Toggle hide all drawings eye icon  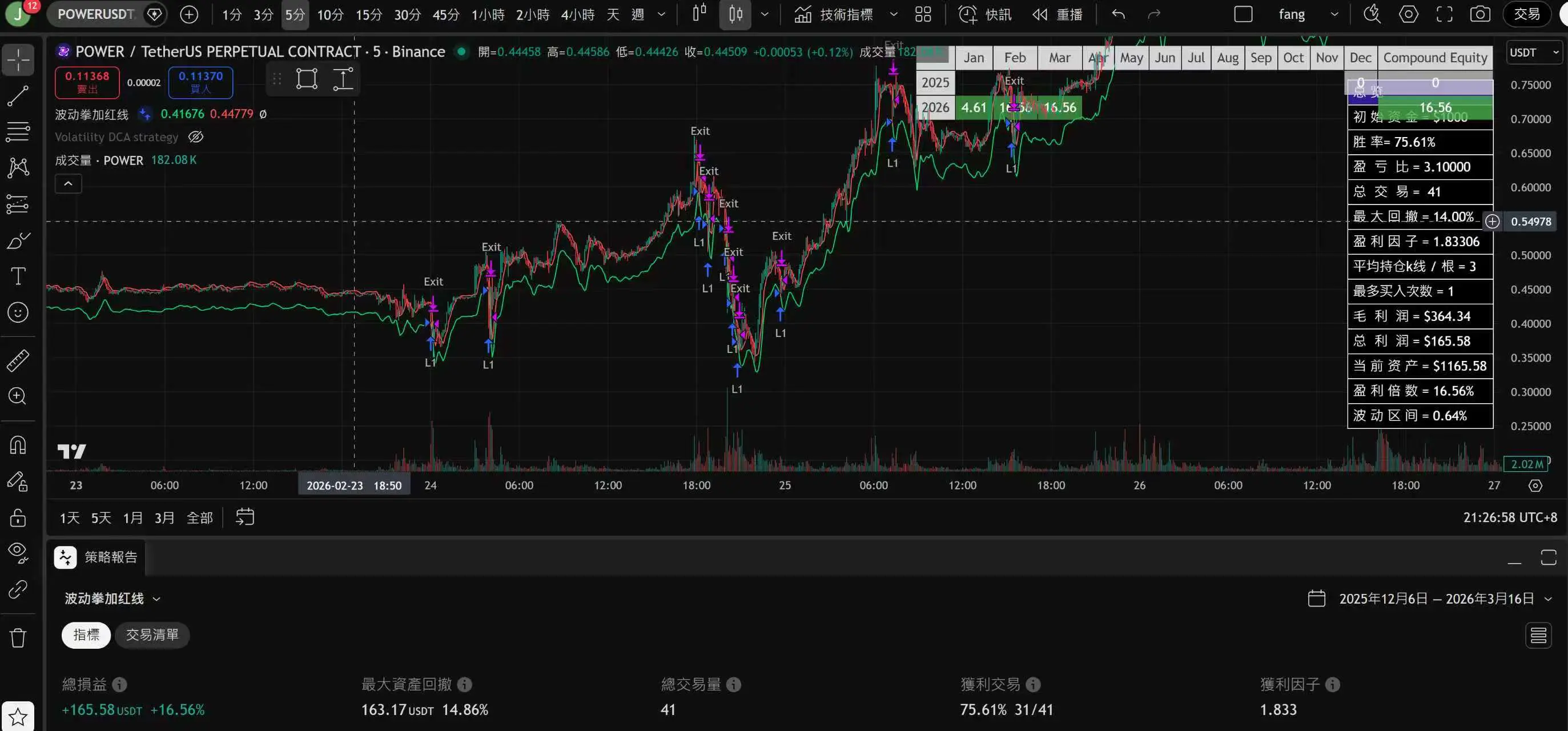click(x=18, y=553)
